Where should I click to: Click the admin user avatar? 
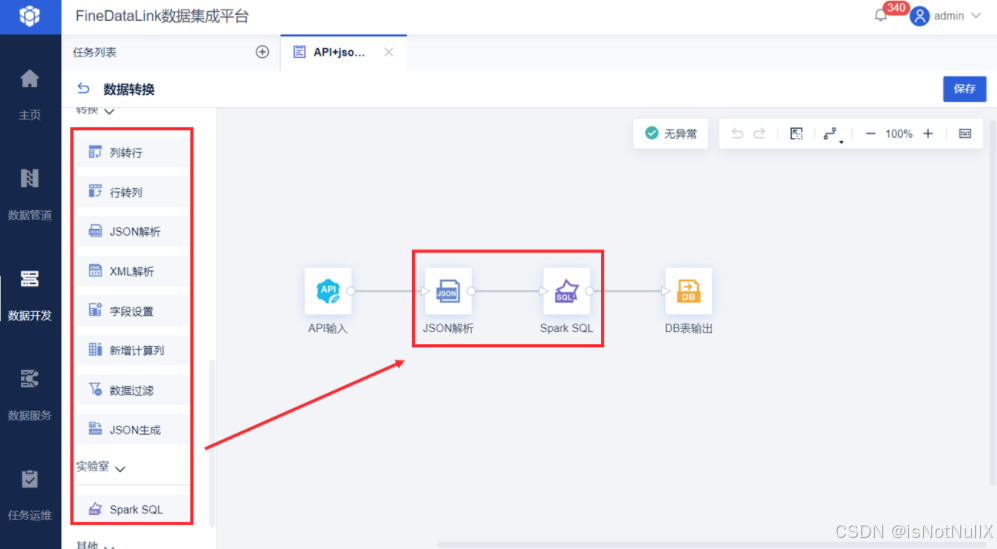click(x=919, y=16)
